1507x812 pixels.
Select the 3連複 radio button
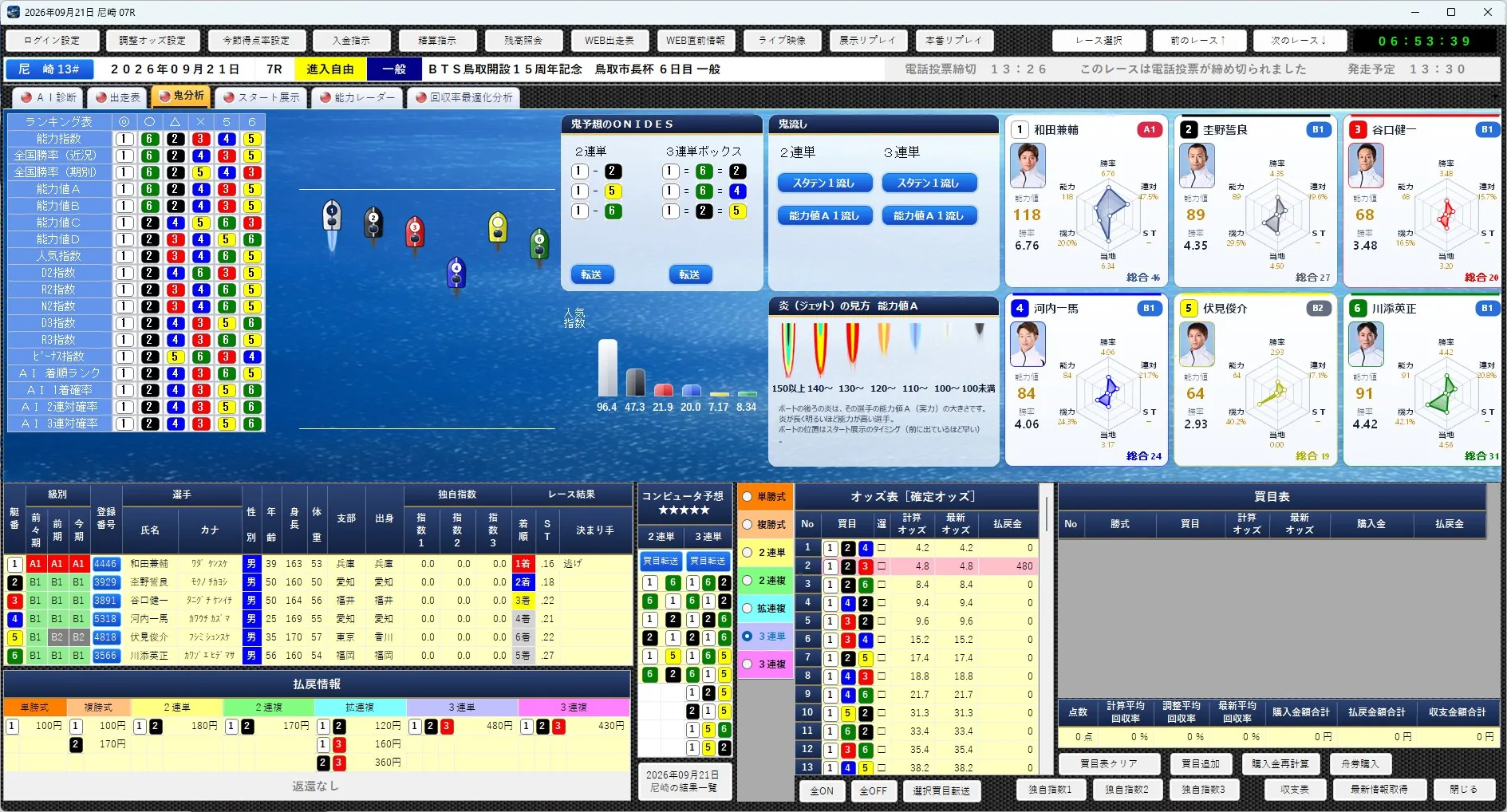pos(748,664)
